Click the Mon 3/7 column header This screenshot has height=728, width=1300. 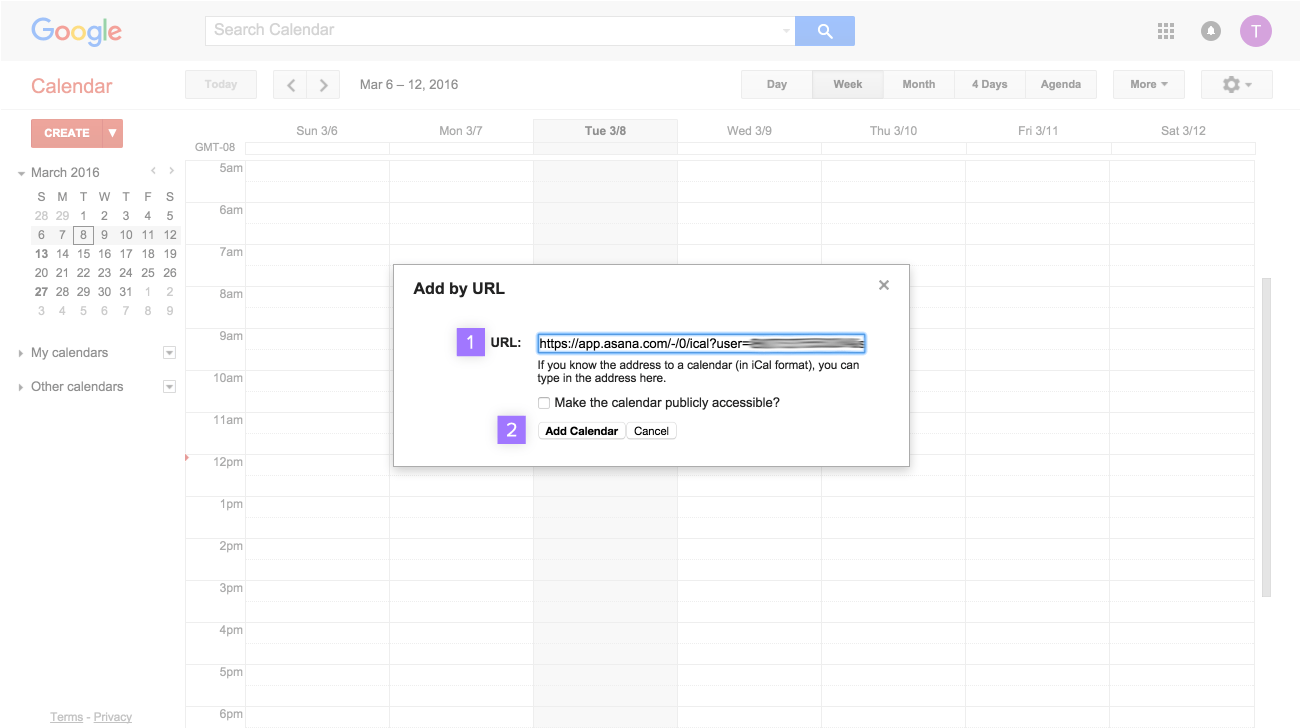[x=461, y=131]
